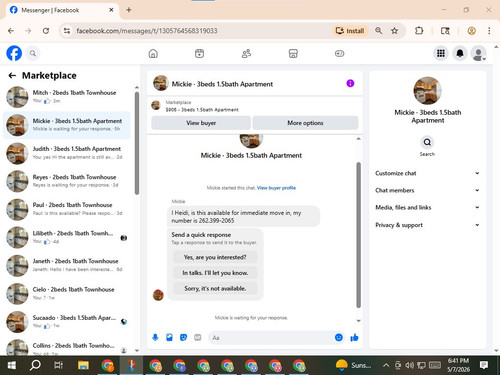
Task: Expand Media, files and links section
Action: (427, 207)
